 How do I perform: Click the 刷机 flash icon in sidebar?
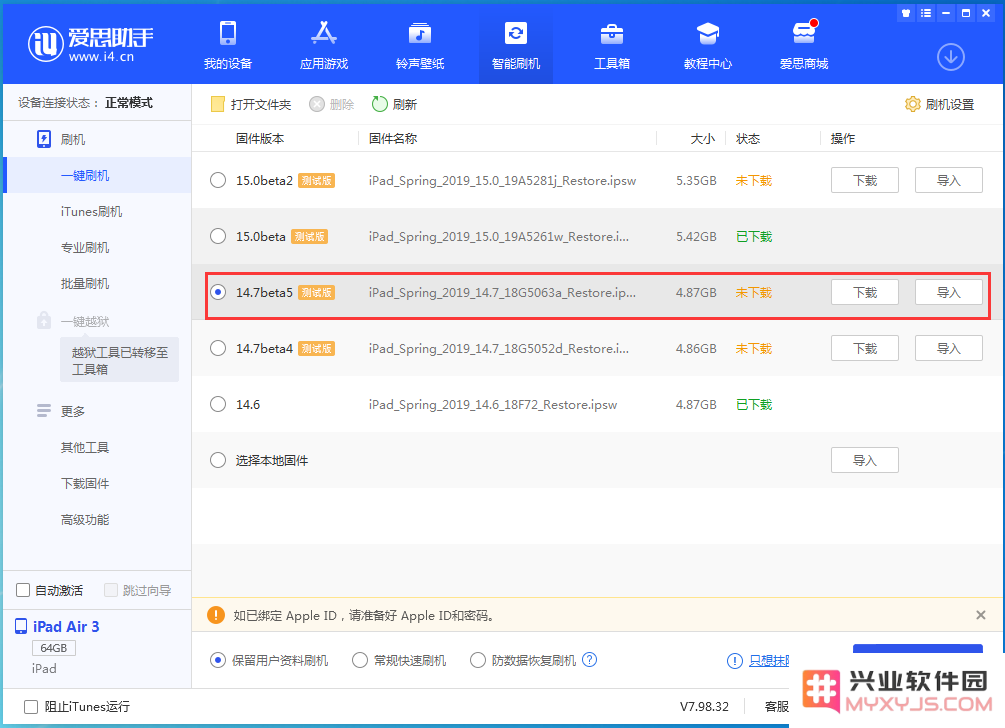click(x=44, y=139)
